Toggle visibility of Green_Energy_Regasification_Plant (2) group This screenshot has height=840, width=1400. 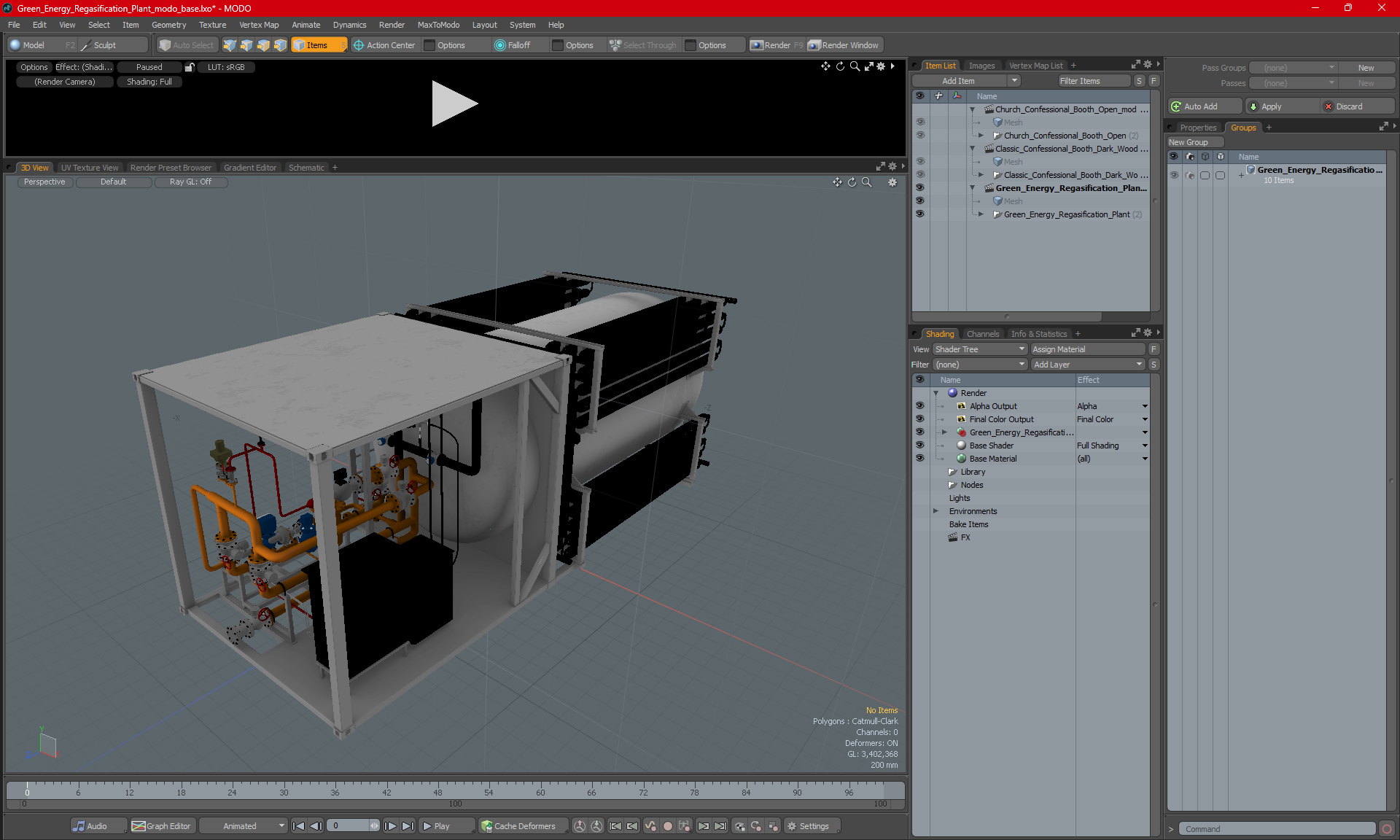point(920,214)
